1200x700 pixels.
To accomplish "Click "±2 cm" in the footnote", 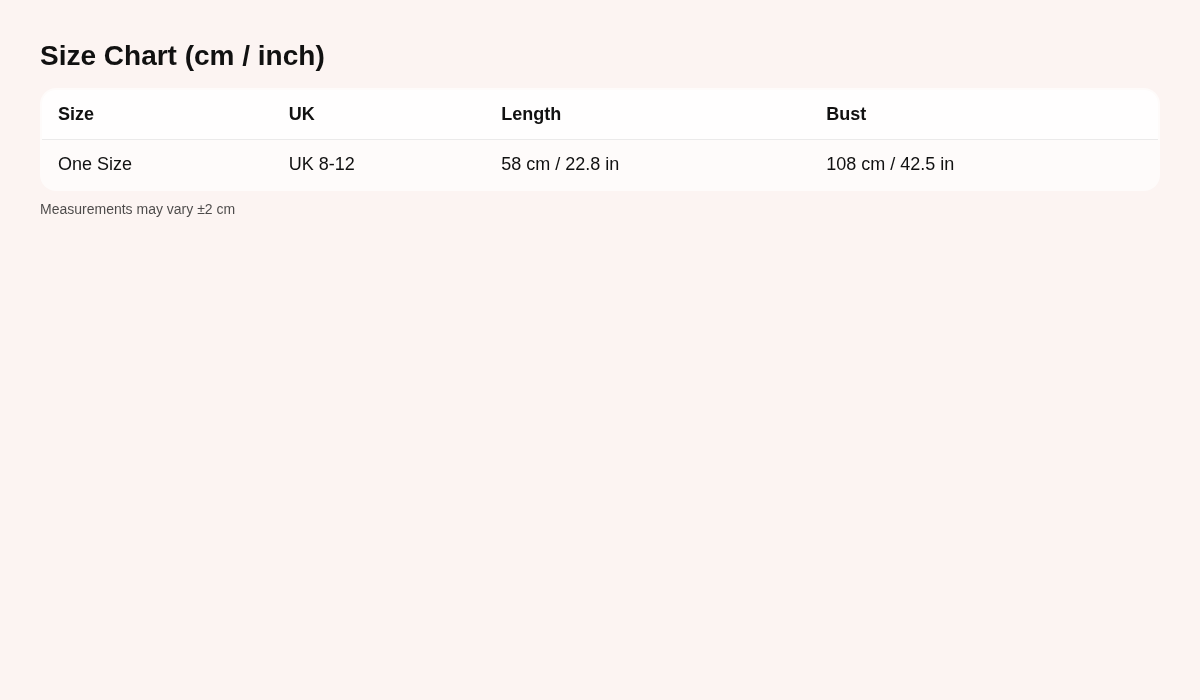I will pyautogui.click(x=216, y=209).
